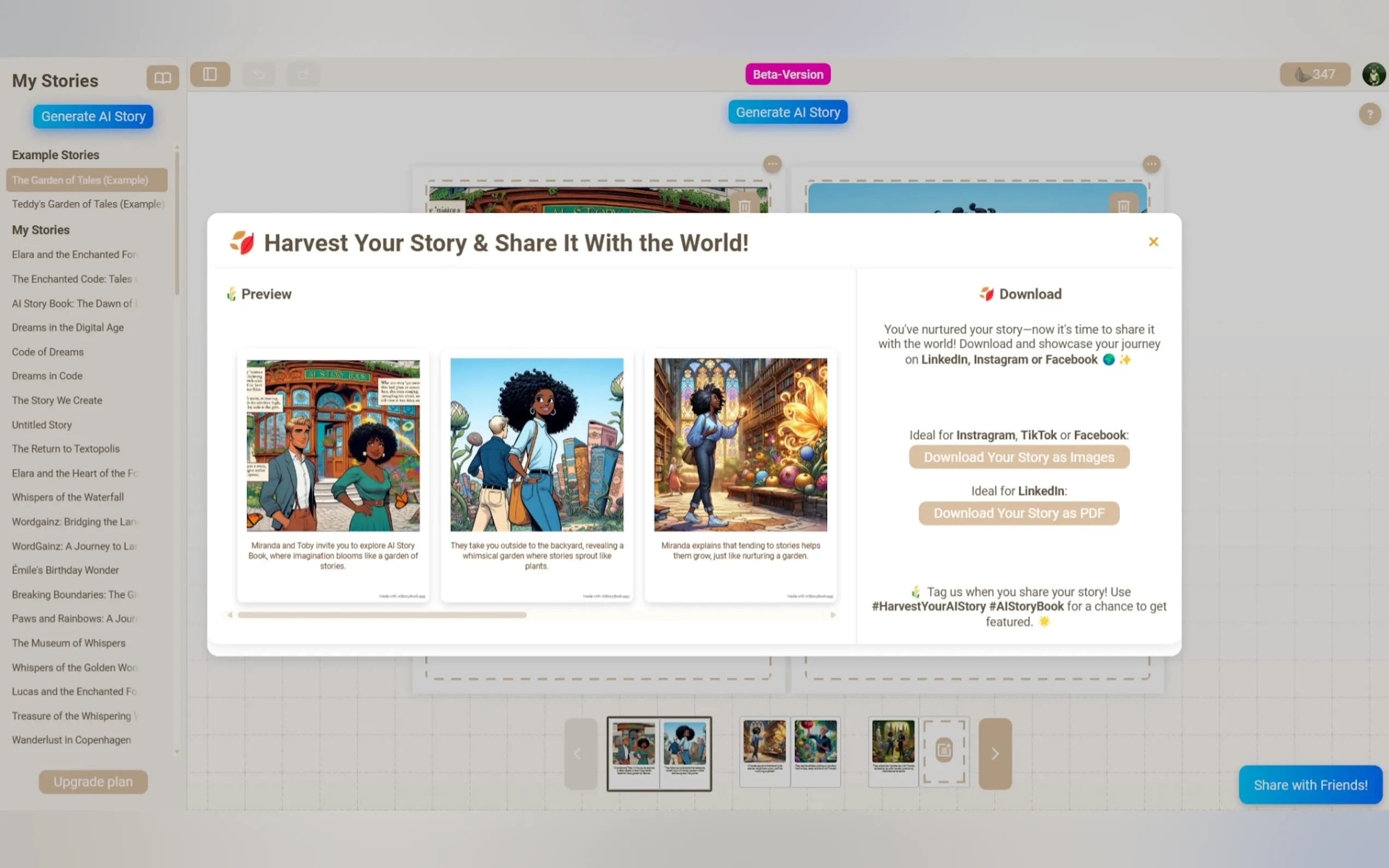
Task: Click the undo arrow icon
Action: coord(259,75)
